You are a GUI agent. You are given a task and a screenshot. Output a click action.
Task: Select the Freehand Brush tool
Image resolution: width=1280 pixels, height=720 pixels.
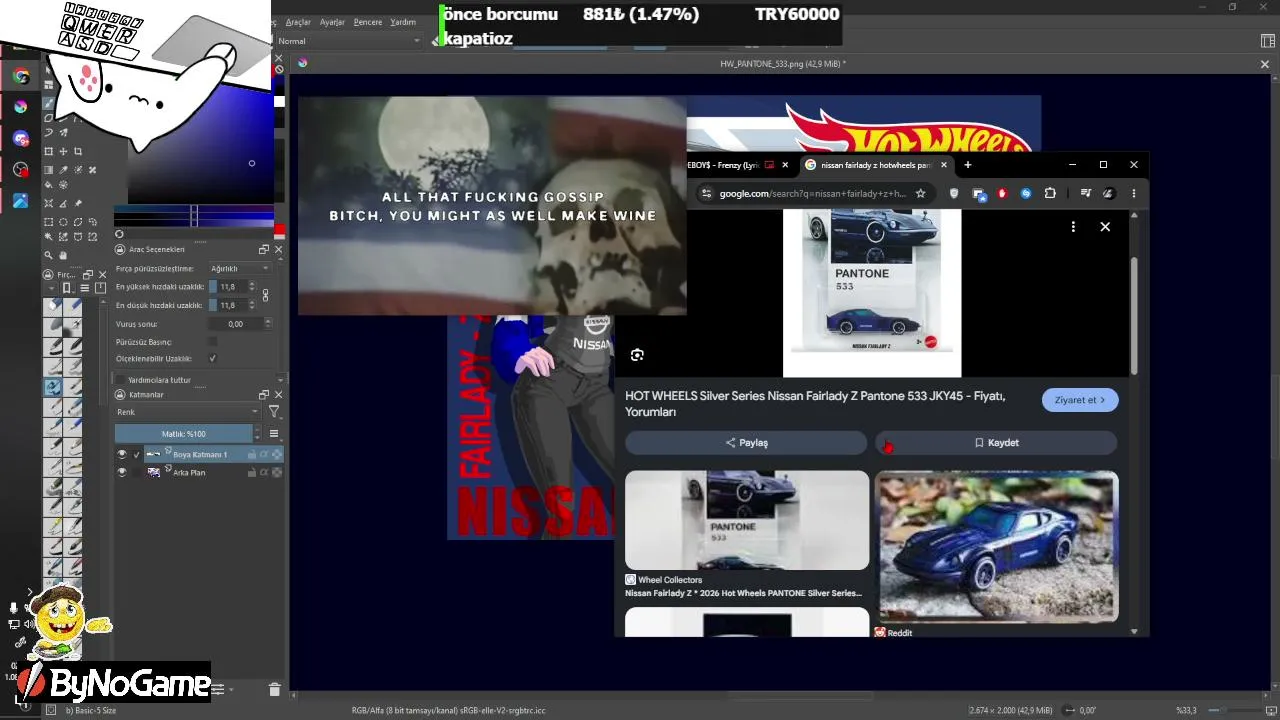[48, 103]
